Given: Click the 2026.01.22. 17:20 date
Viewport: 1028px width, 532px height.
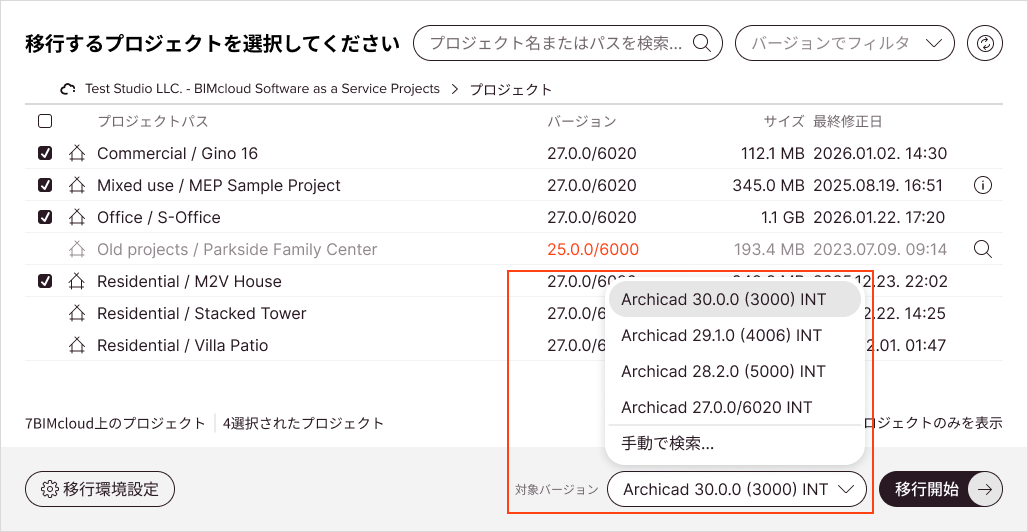Looking at the screenshot, I should point(879,217).
